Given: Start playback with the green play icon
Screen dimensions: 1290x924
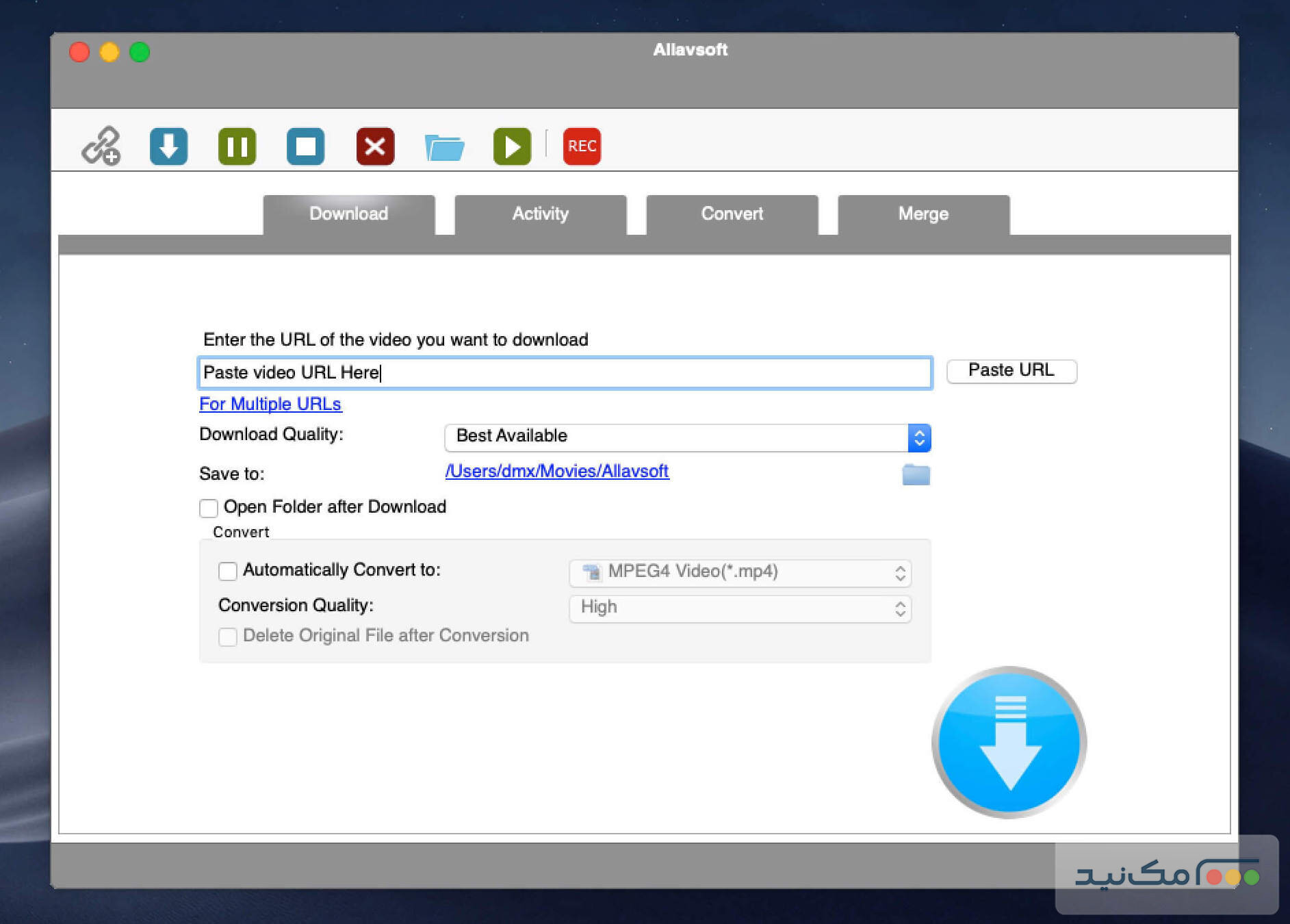Looking at the screenshot, I should click(x=511, y=146).
